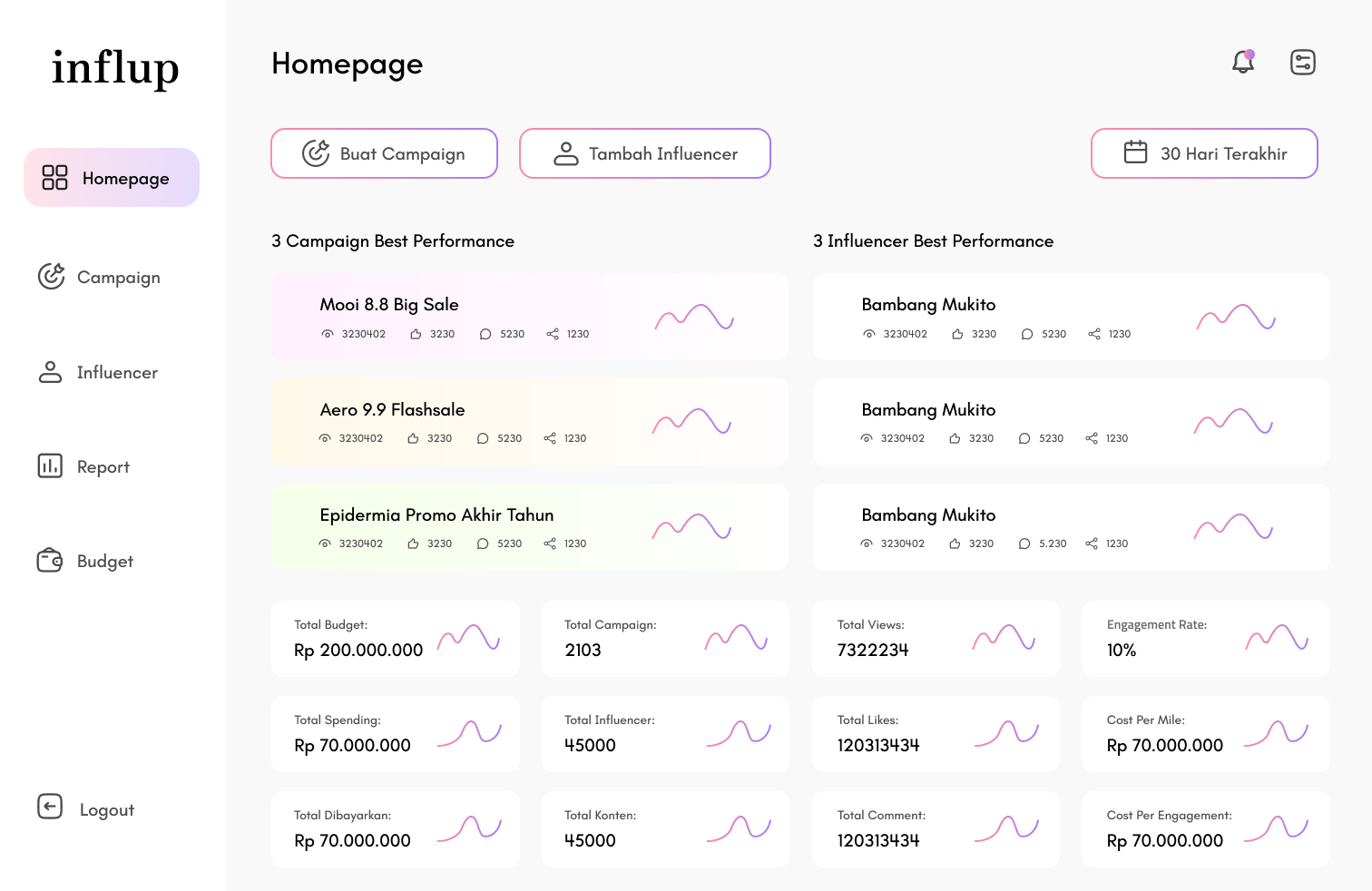Open the 30 Hari Terakhir date range selector
Image resolution: width=1372 pixels, height=891 pixels.
1204,153
